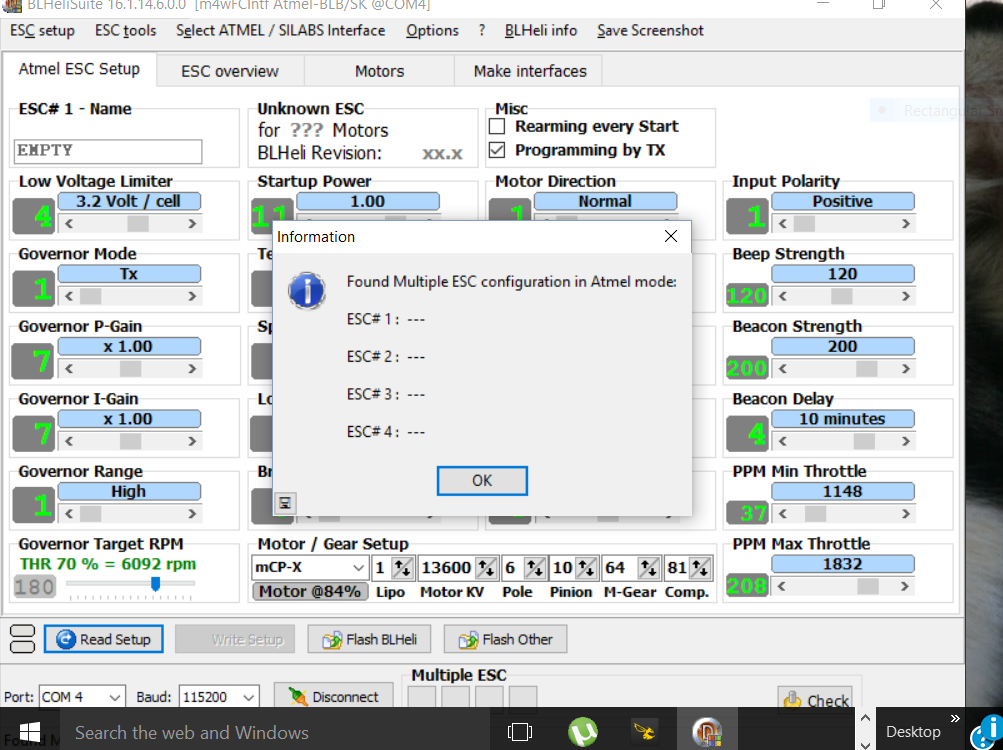
Task: Click the Desktop toolbar chevron on taskbar
Action: coord(955,718)
